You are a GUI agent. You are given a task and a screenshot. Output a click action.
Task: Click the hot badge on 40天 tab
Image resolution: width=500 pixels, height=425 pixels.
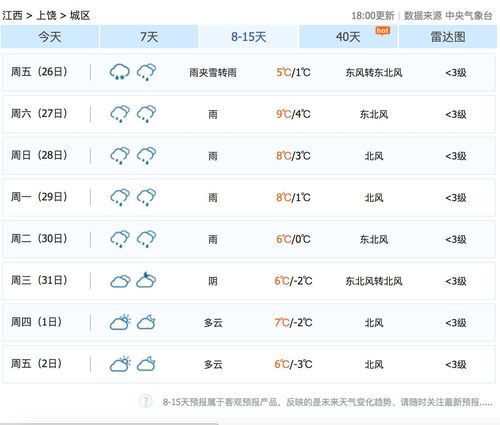point(382,31)
